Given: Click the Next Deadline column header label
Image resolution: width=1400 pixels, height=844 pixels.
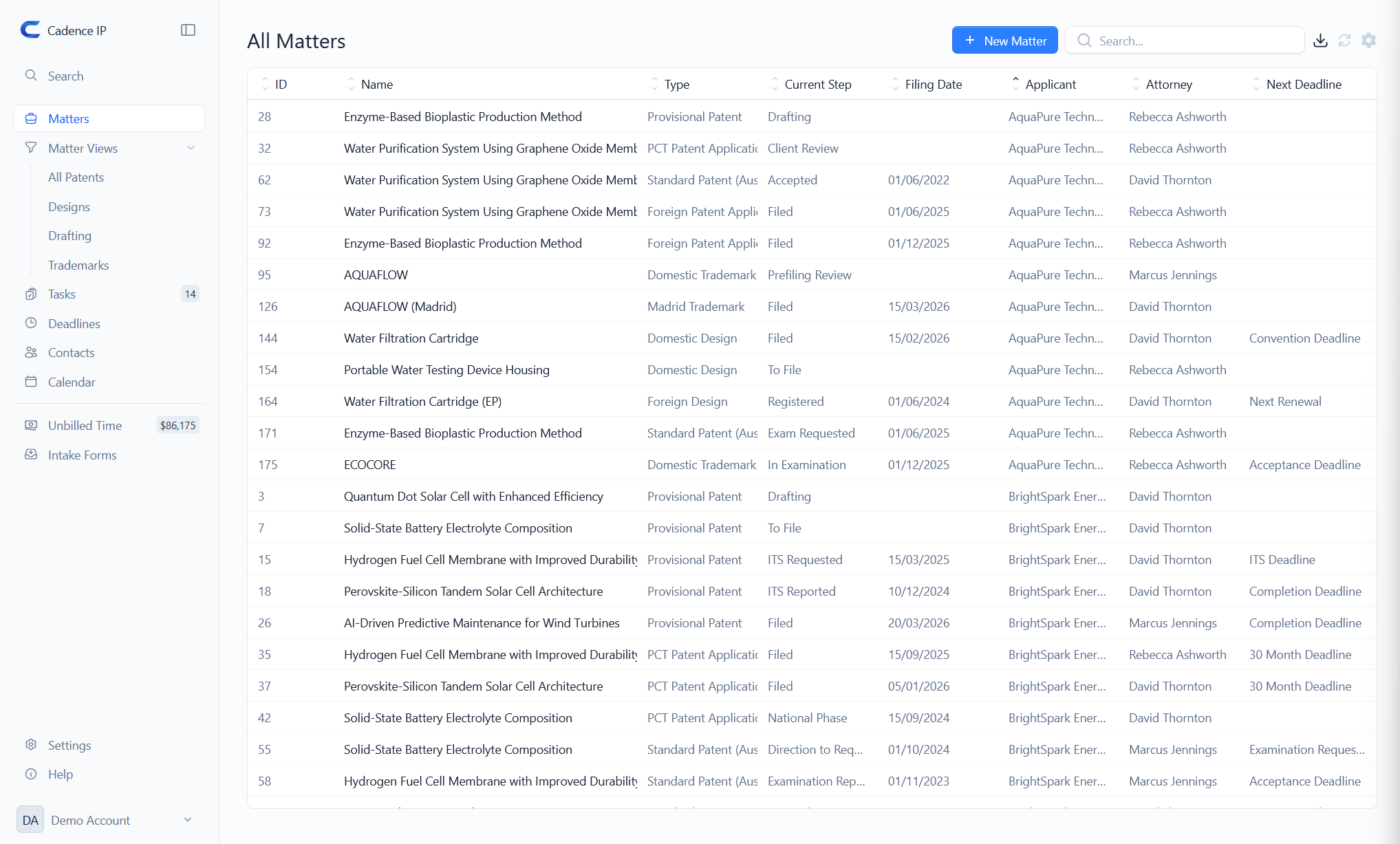Looking at the screenshot, I should [x=1304, y=84].
